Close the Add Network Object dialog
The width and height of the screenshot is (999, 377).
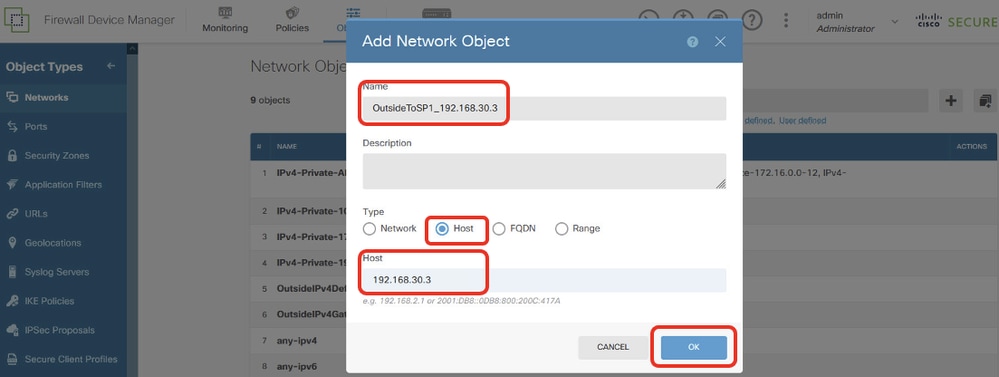coord(720,41)
